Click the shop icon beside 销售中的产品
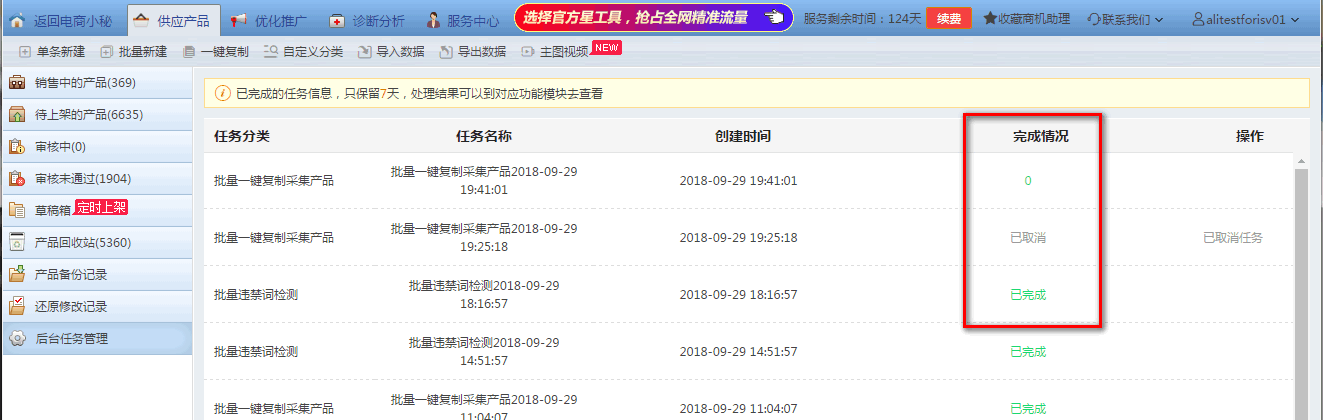This screenshot has height=420, width=1323. pos(17,83)
